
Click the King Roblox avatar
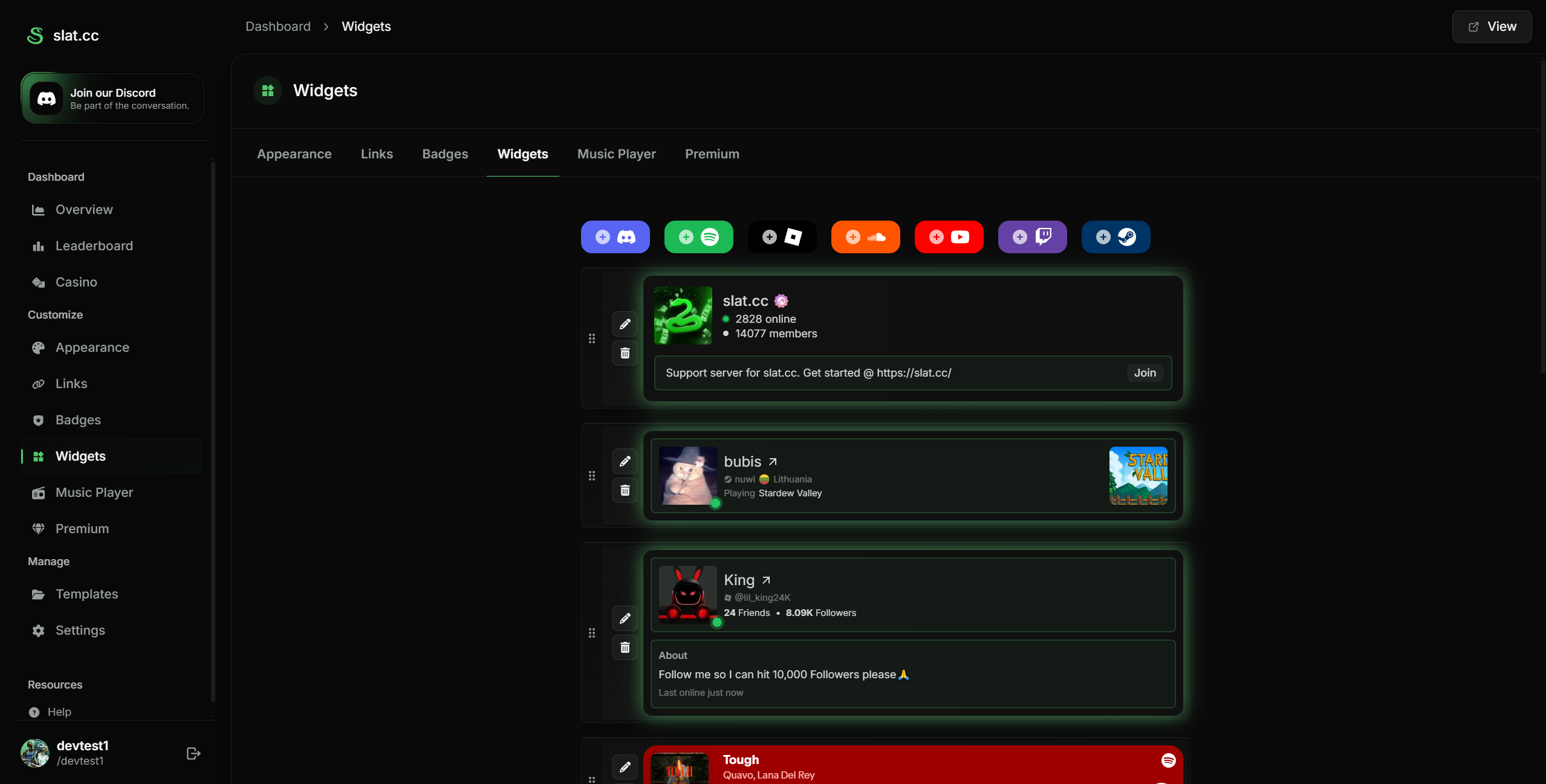coord(687,595)
